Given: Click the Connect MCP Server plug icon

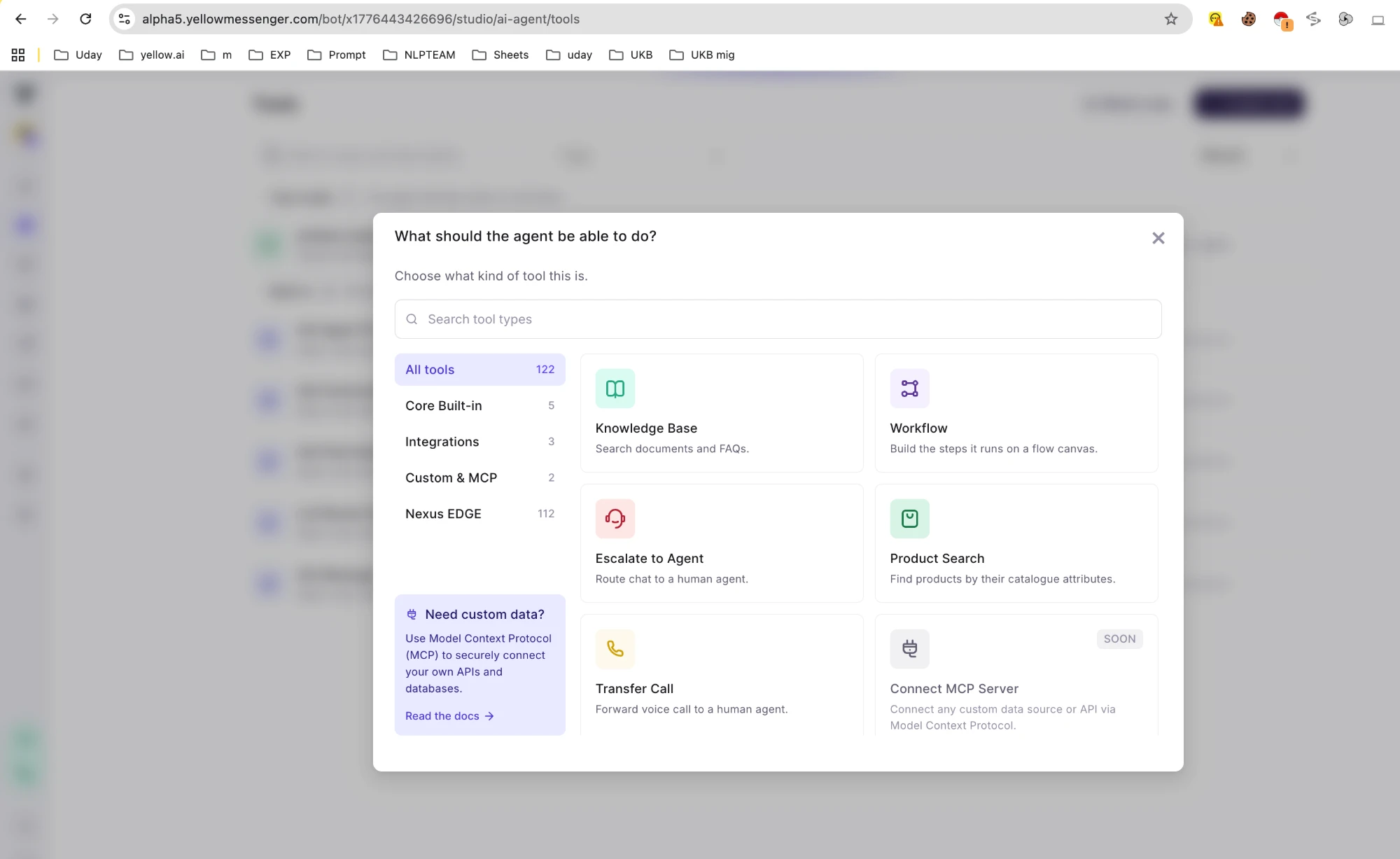Looking at the screenshot, I should pos(909,649).
